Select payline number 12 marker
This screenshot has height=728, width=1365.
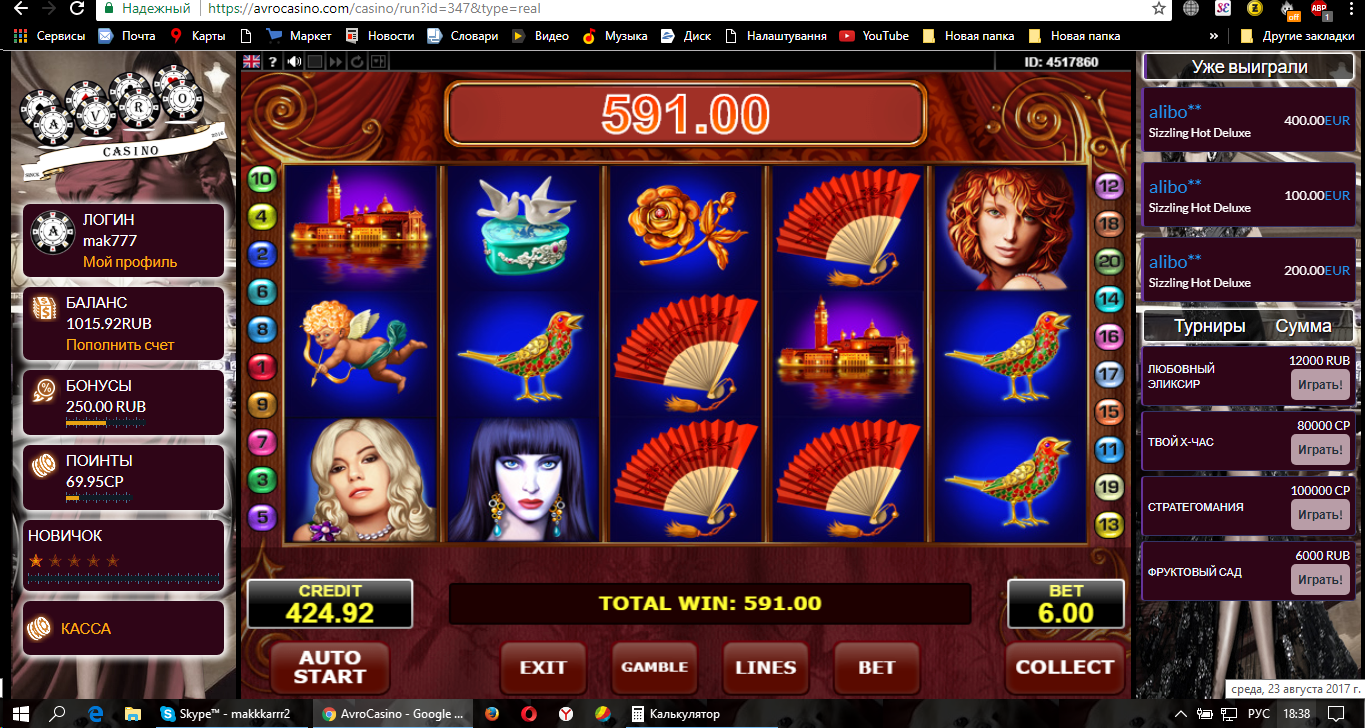point(1109,186)
